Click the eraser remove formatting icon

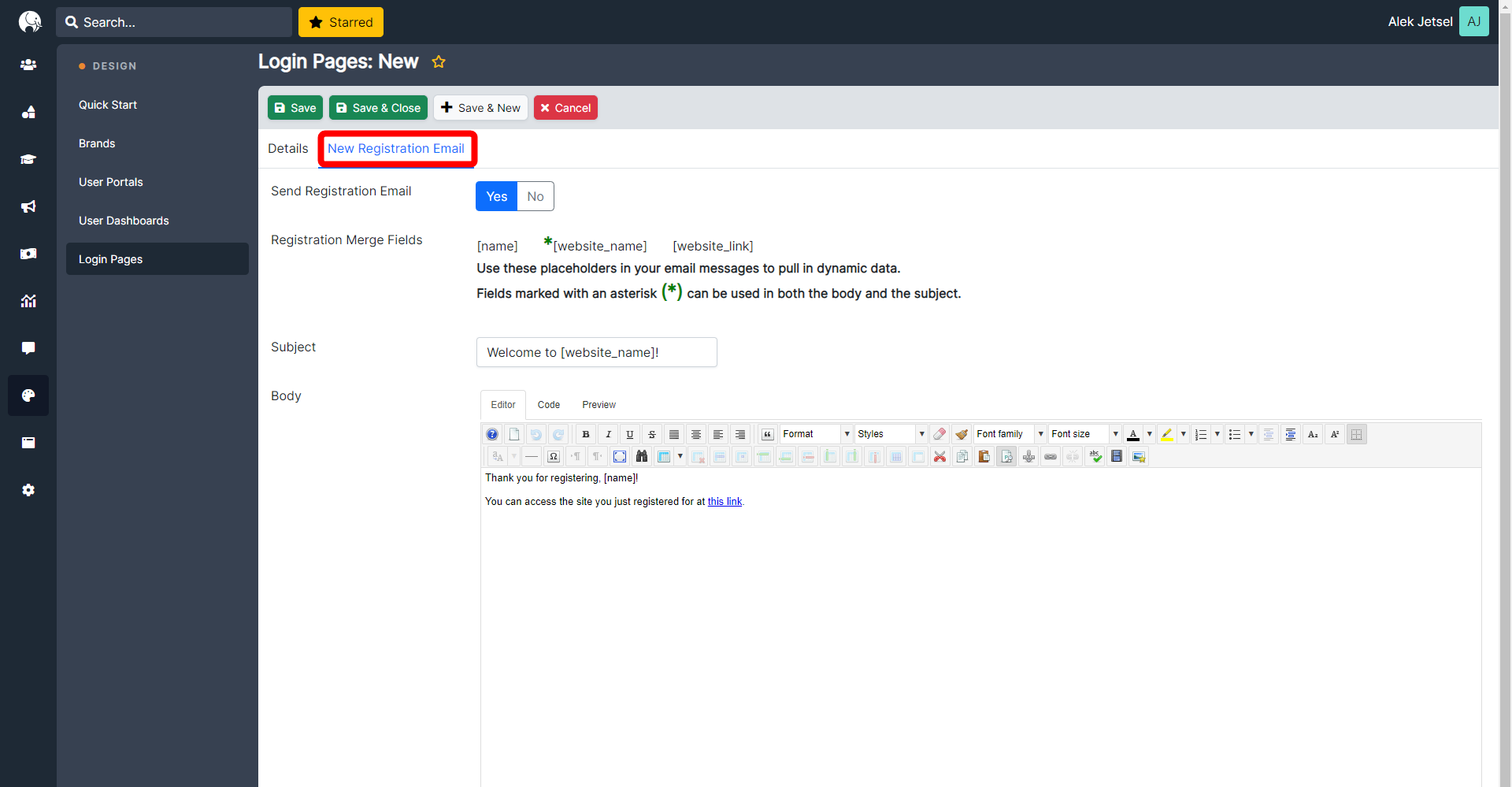(x=939, y=434)
